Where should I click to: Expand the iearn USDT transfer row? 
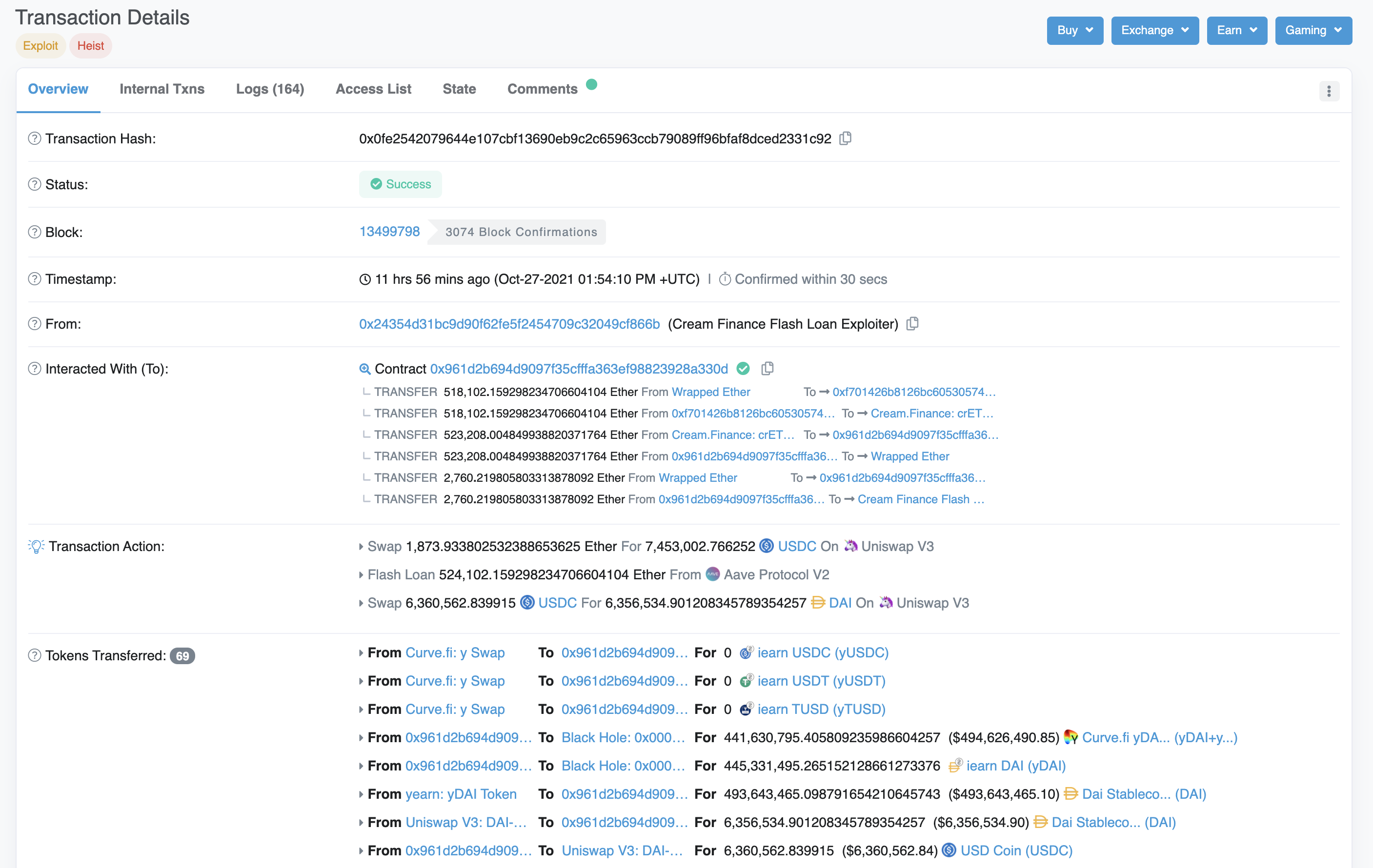(x=361, y=681)
